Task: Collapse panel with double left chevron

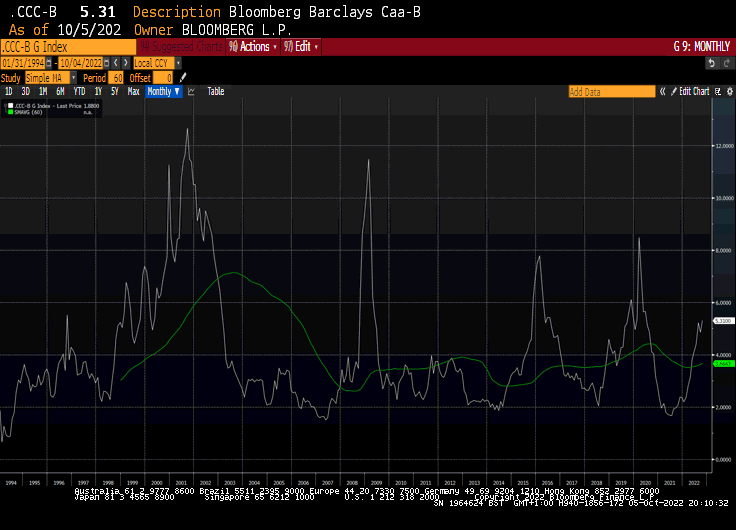Action: [x=662, y=92]
